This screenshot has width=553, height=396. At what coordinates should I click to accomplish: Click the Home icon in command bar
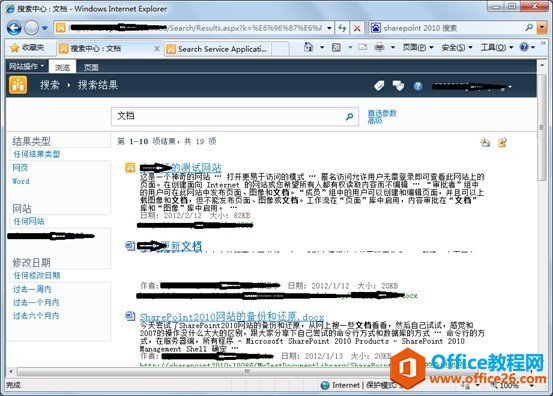[309, 47]
